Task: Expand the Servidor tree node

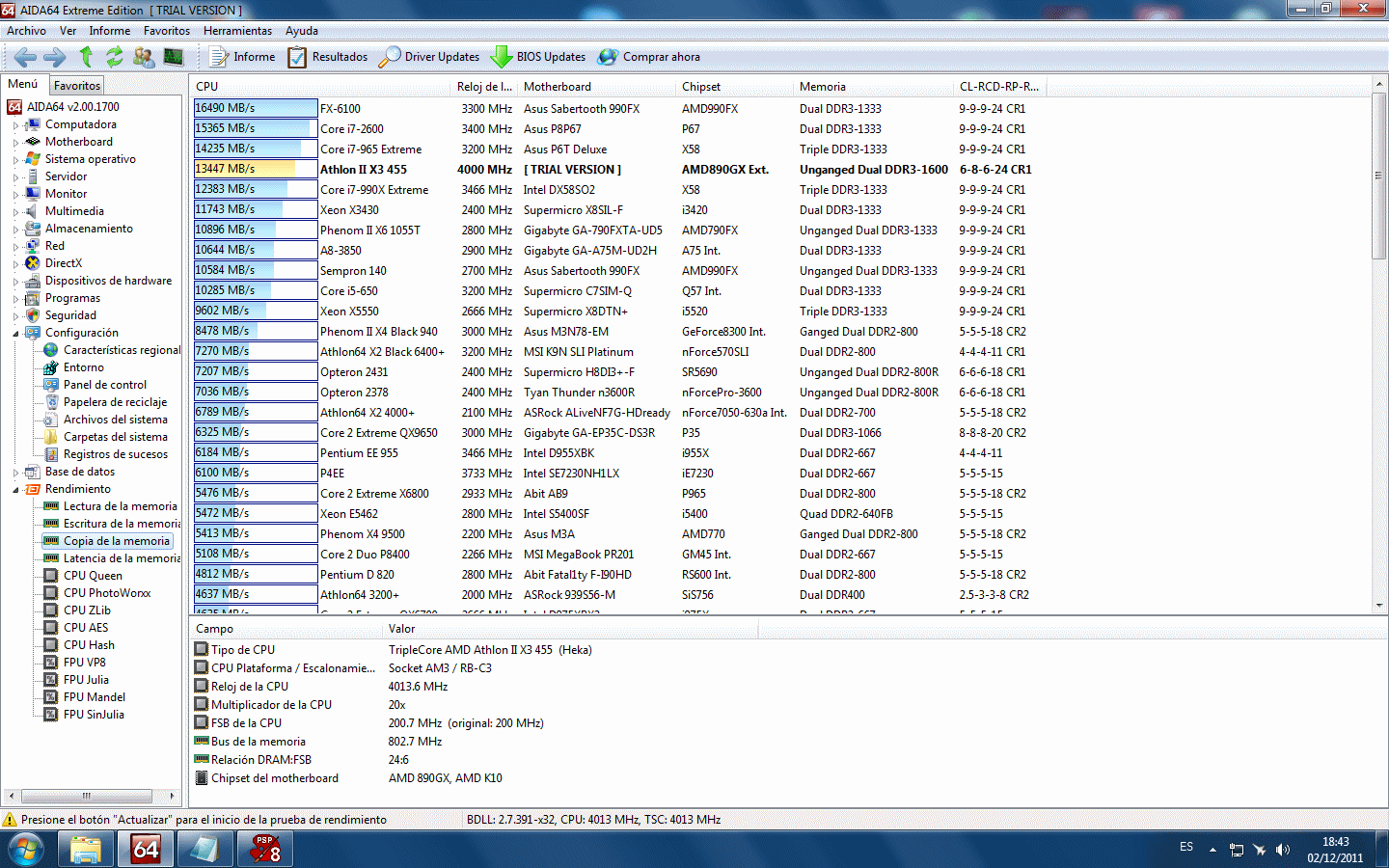Action: click(x=15, y=177)
